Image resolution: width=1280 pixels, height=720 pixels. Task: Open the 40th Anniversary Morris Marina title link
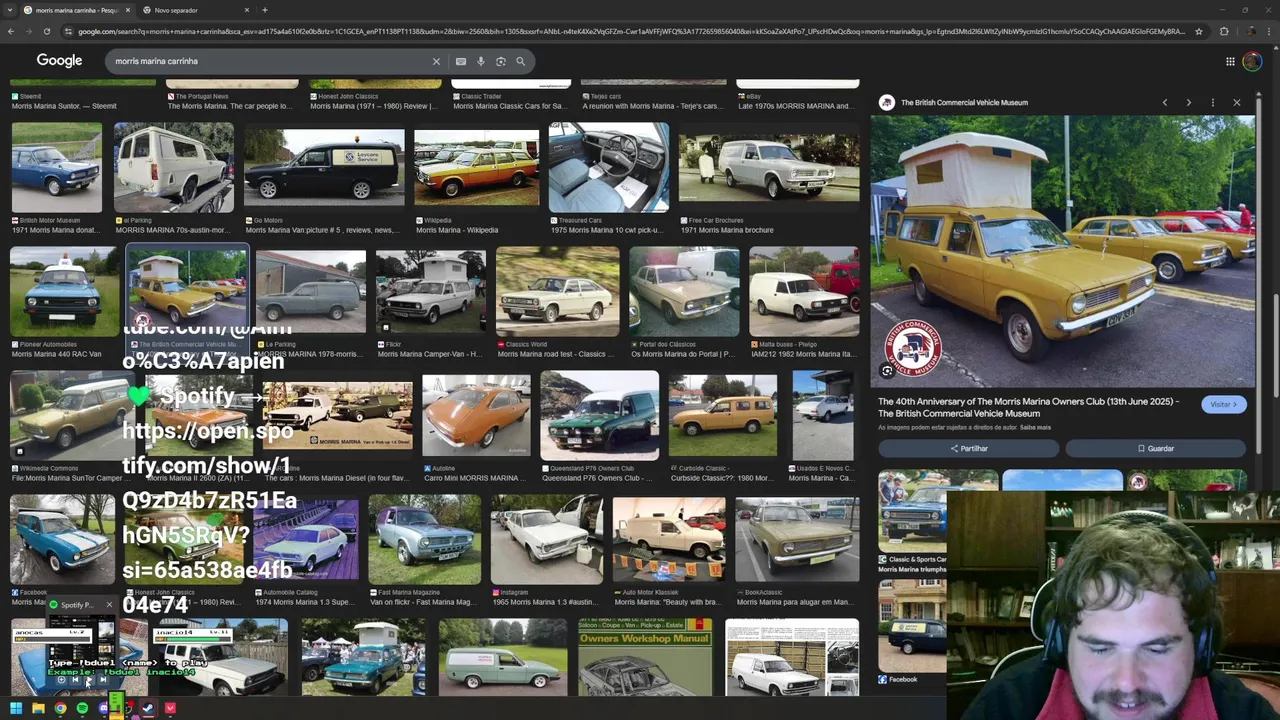point(1028,407)
